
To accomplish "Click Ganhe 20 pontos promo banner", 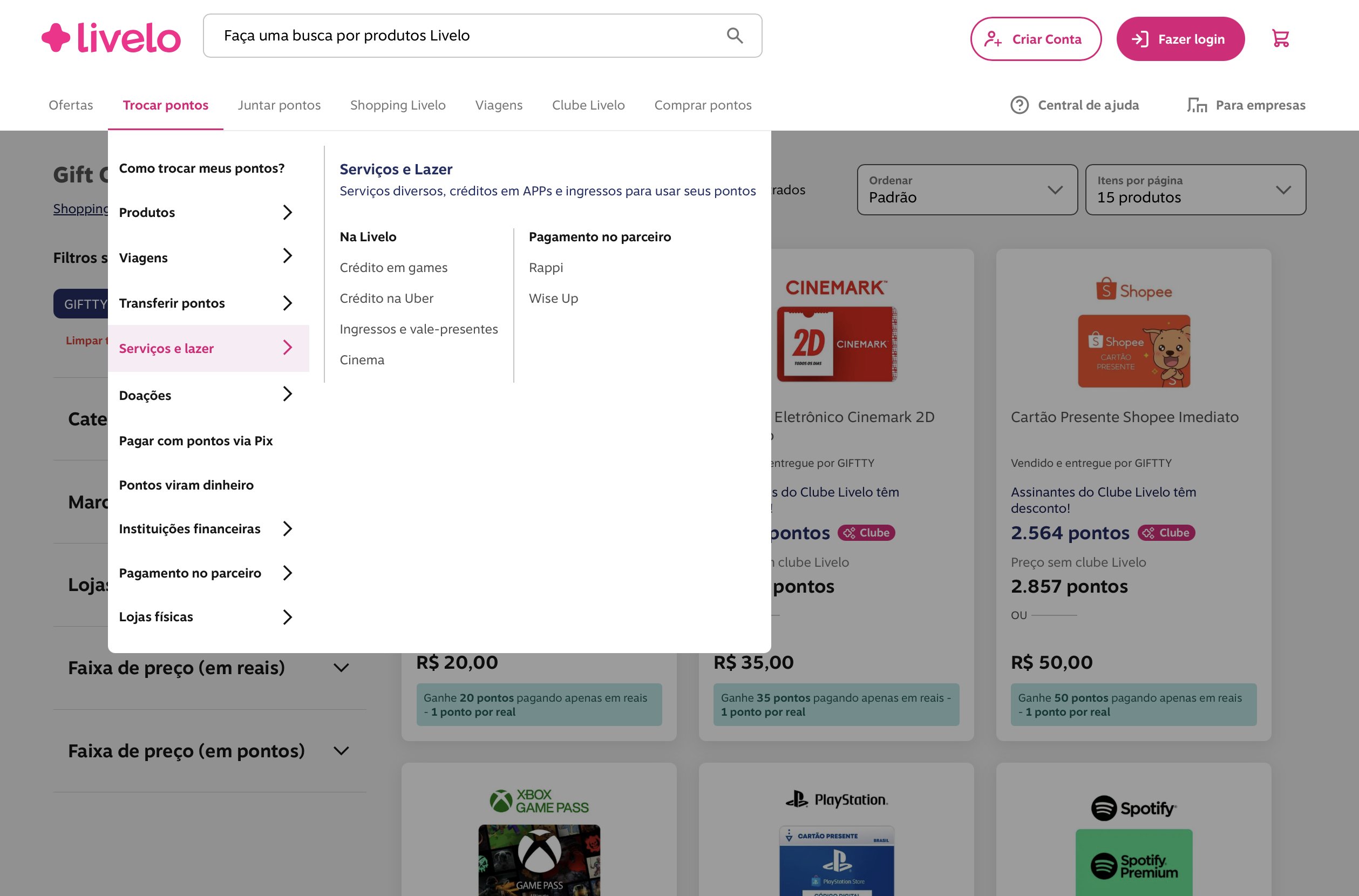I will (539, 704).
